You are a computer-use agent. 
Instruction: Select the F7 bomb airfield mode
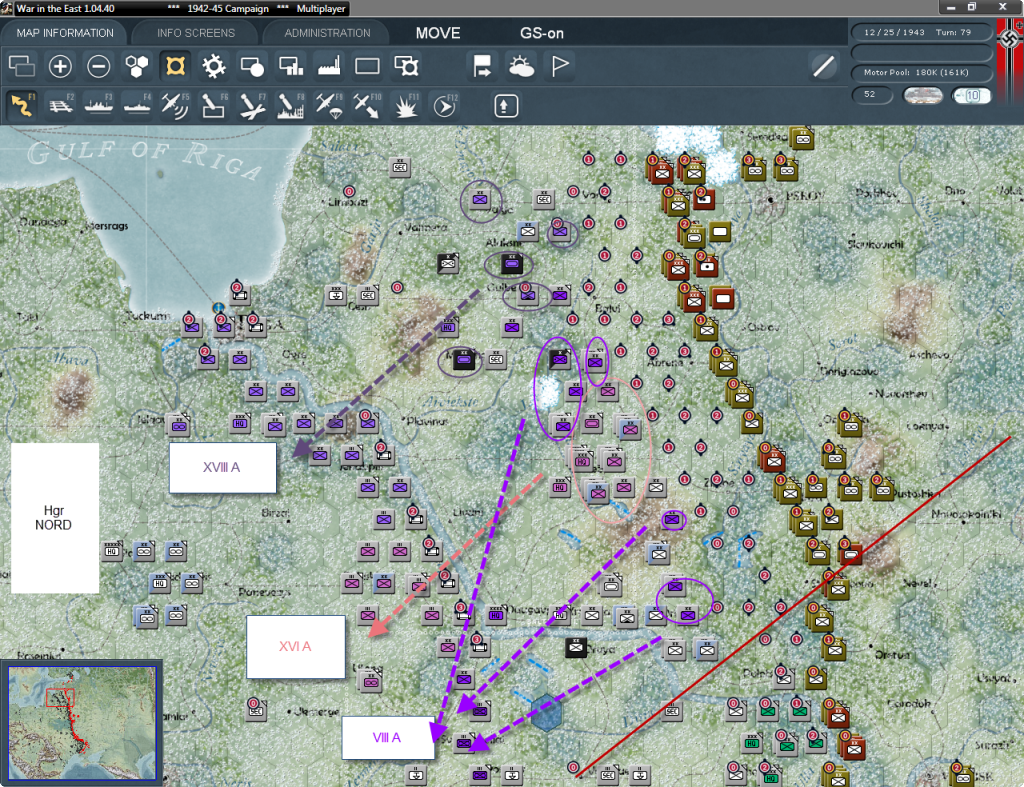(x=252, y=105)
